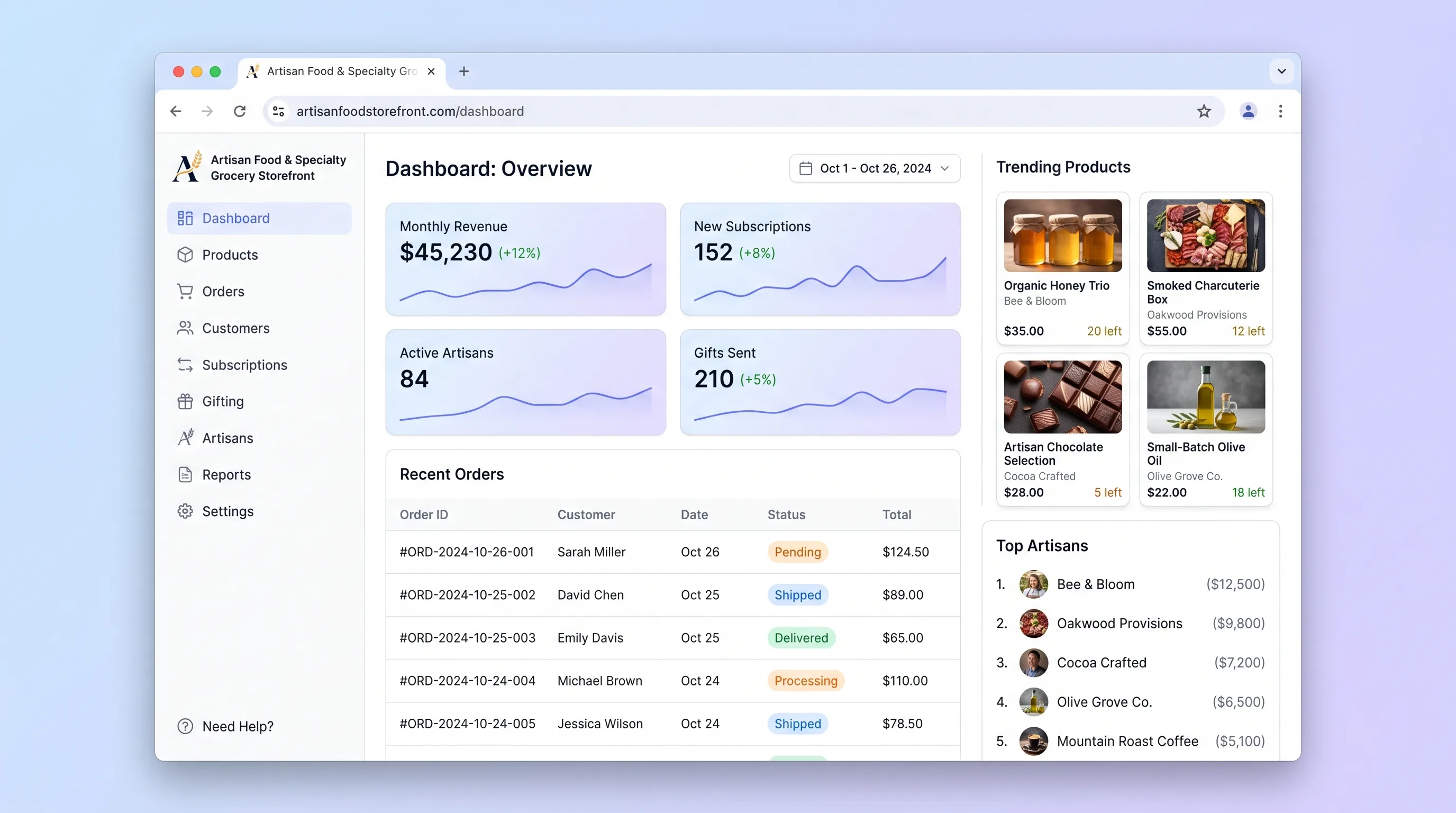The height and width of the screenshot is (813, 1456).
Task: Click the browser forward arrow
Action: (207, 111)
